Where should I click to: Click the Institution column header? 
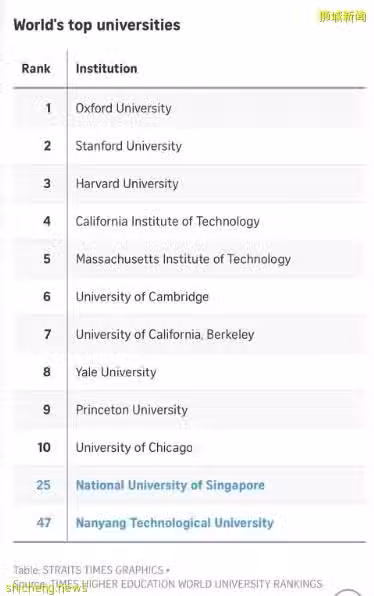pos(106,69)
